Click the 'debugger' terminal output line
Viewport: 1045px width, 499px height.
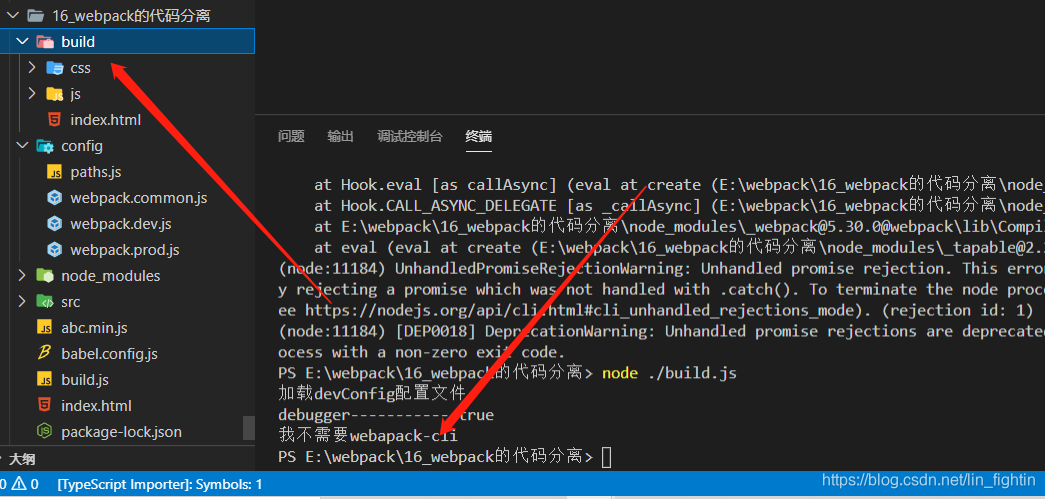tap(386, 415)
